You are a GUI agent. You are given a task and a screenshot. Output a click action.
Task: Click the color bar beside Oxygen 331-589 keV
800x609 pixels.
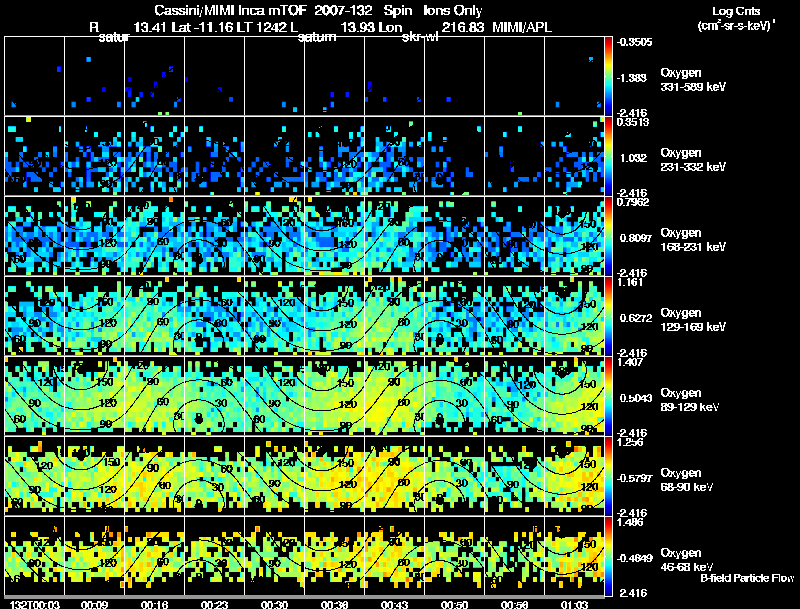[610, 76]
